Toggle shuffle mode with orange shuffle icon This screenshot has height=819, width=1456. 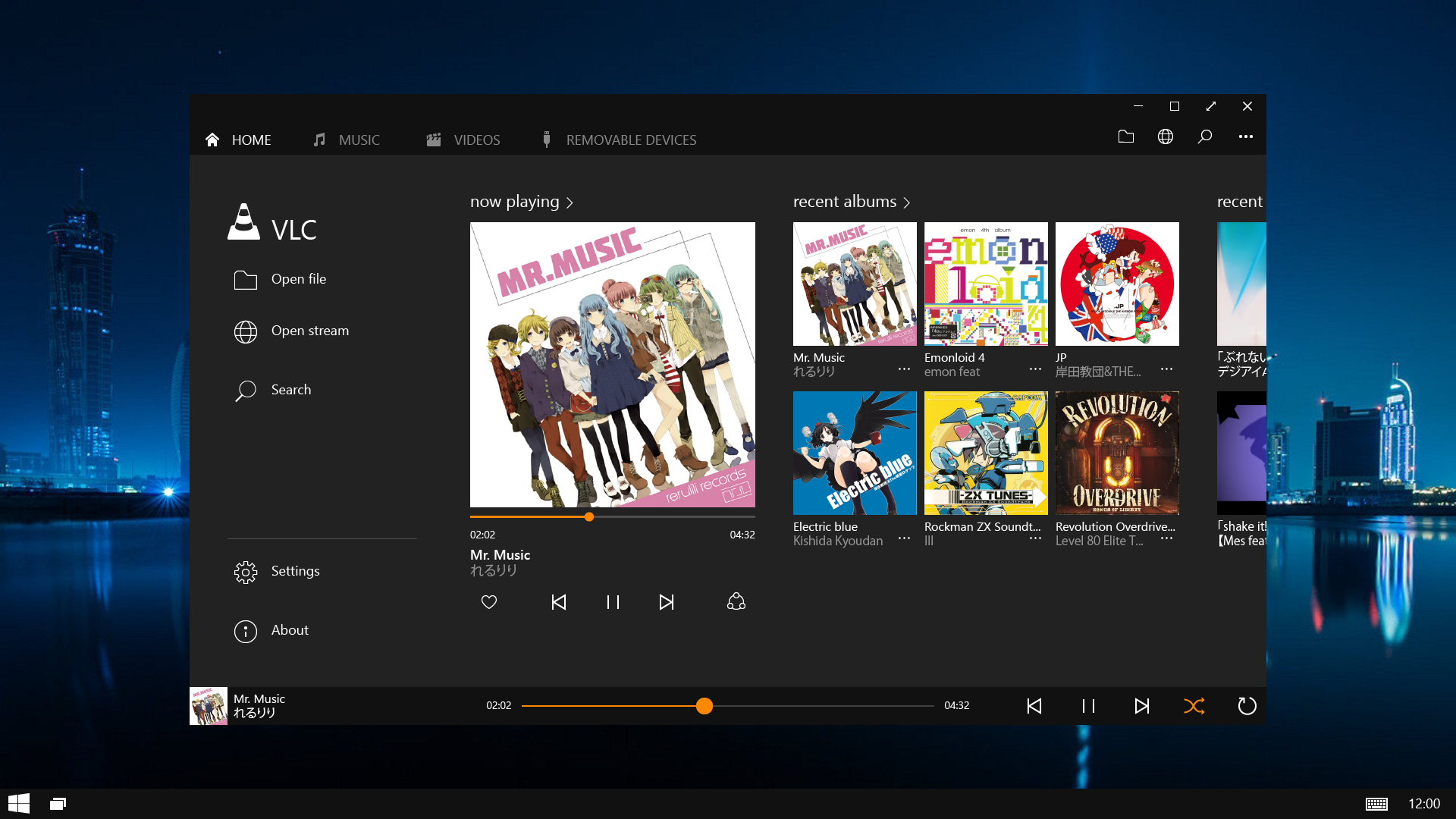coord(1193,706)
